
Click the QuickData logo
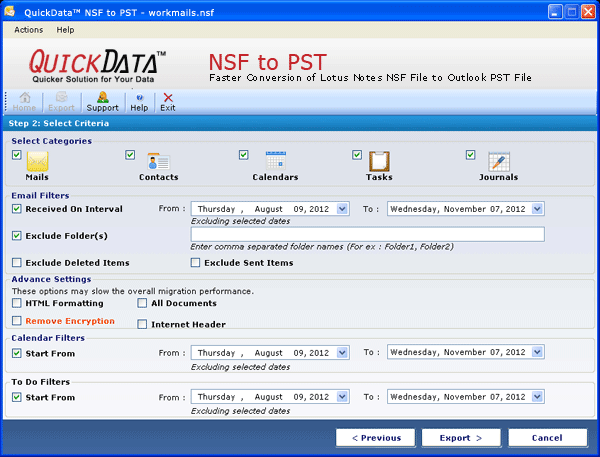tap(97, 66)
